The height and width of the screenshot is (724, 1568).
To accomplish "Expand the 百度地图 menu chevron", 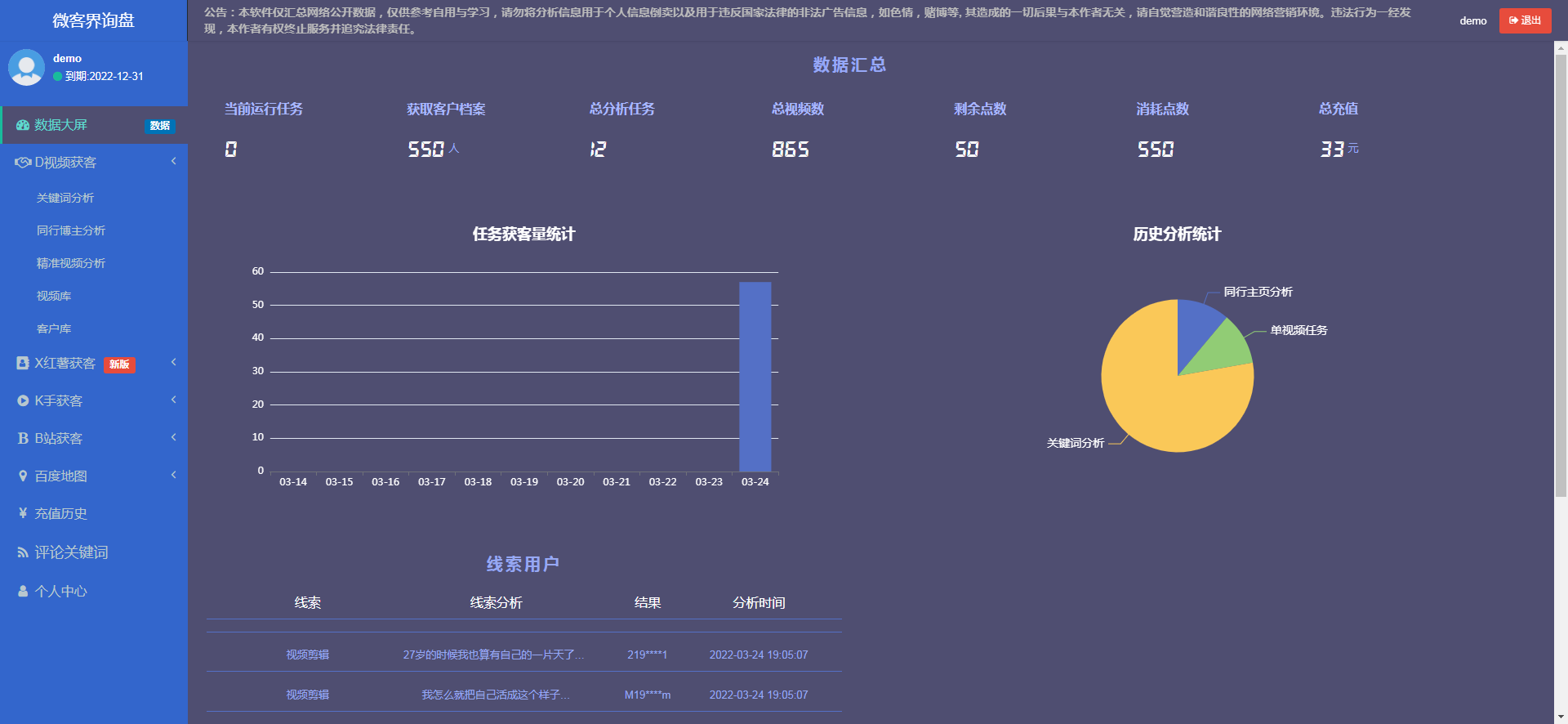I will click(x=173, y=475).
